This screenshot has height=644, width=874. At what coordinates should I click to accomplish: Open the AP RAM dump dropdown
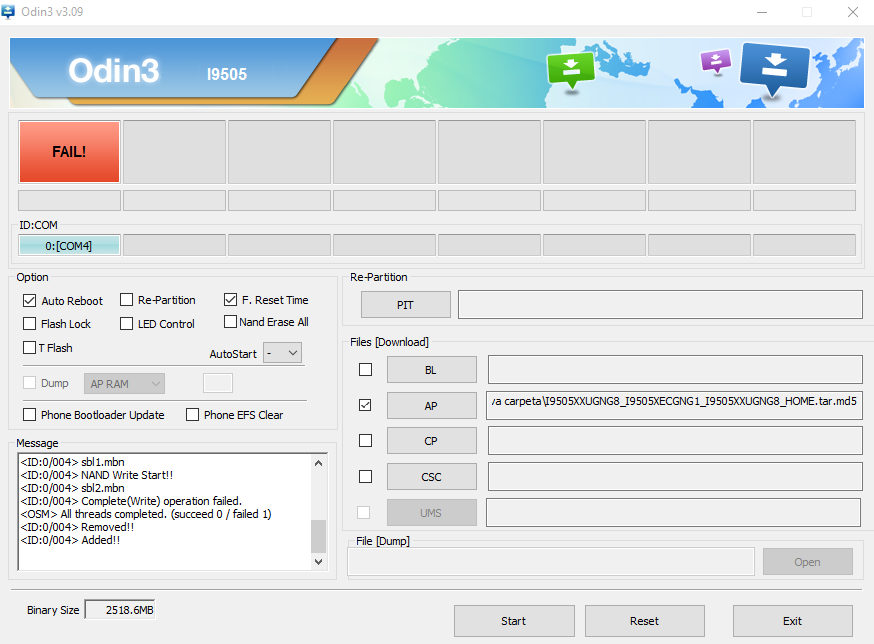[x=124, y=384]
